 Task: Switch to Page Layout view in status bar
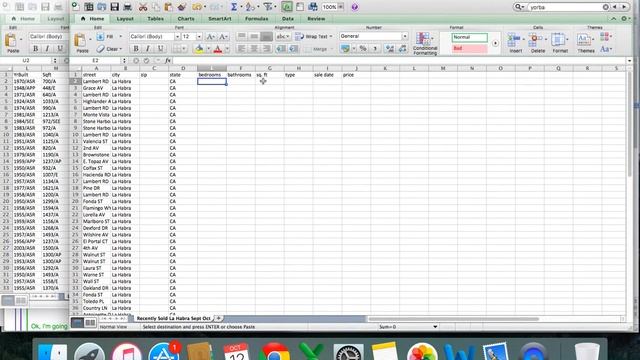click(x=90, y=323)
